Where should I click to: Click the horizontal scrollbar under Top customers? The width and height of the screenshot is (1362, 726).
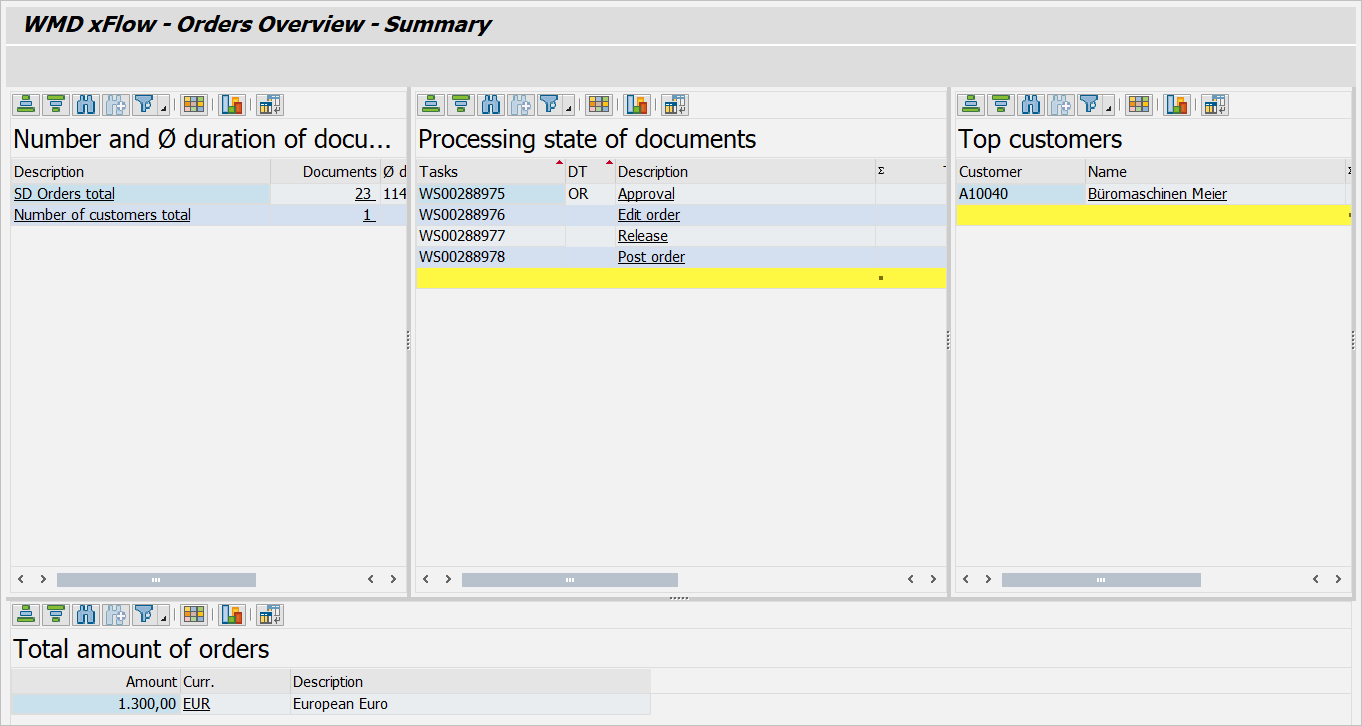point(1100,579)
